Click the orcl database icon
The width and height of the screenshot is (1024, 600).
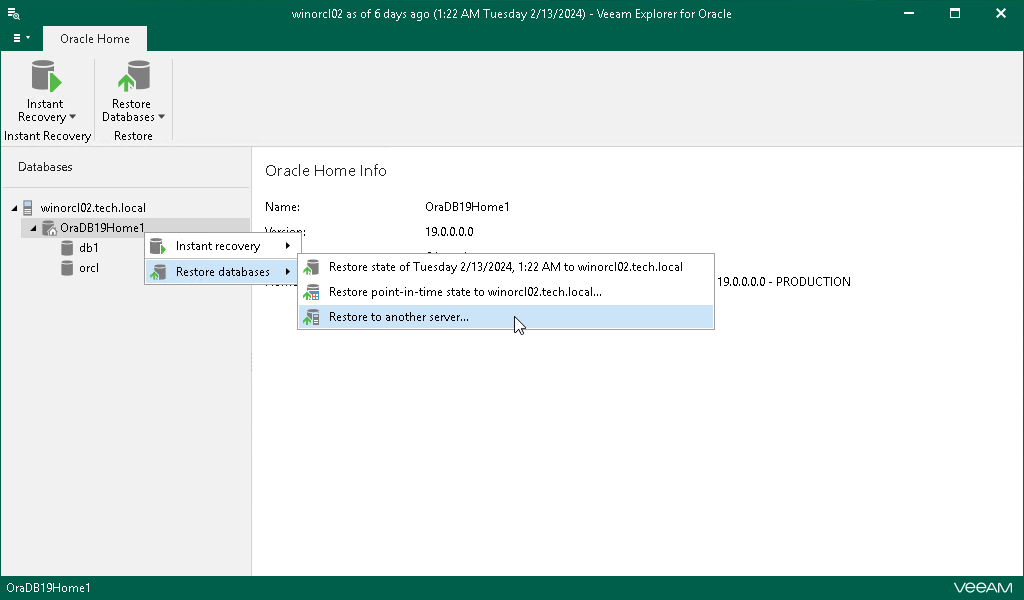point(67,268)
